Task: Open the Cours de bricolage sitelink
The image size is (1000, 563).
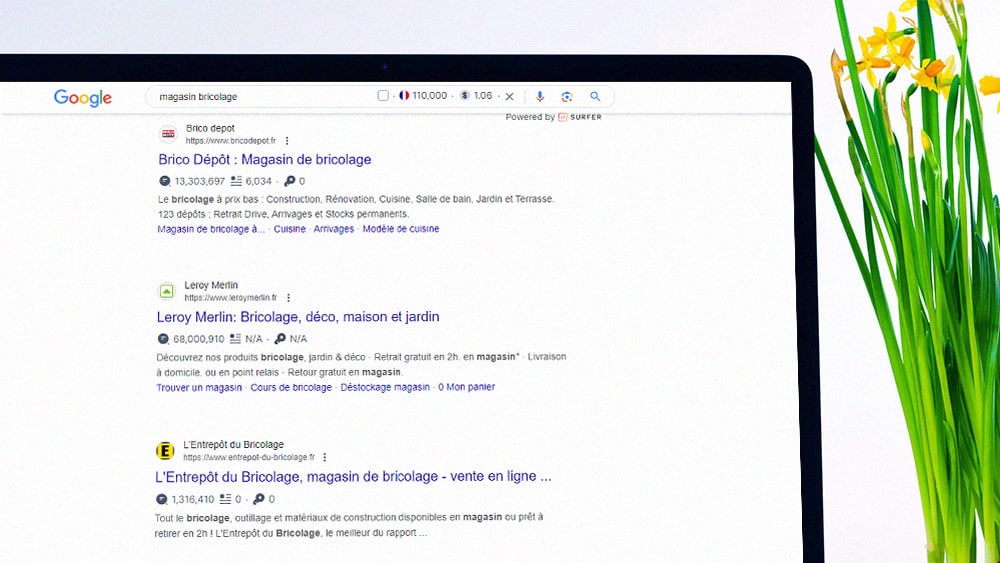Action: [291, 387]
